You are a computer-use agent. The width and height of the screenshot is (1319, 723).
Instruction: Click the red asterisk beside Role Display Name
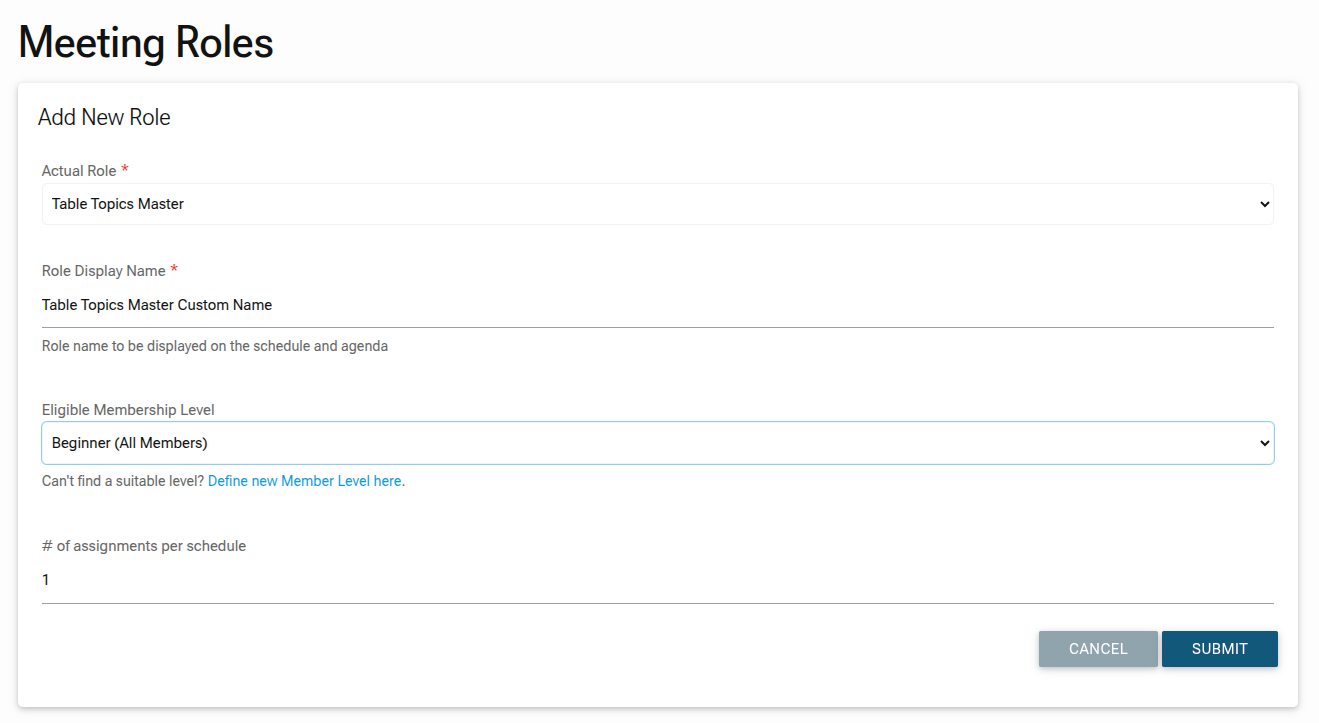[174, 270]
